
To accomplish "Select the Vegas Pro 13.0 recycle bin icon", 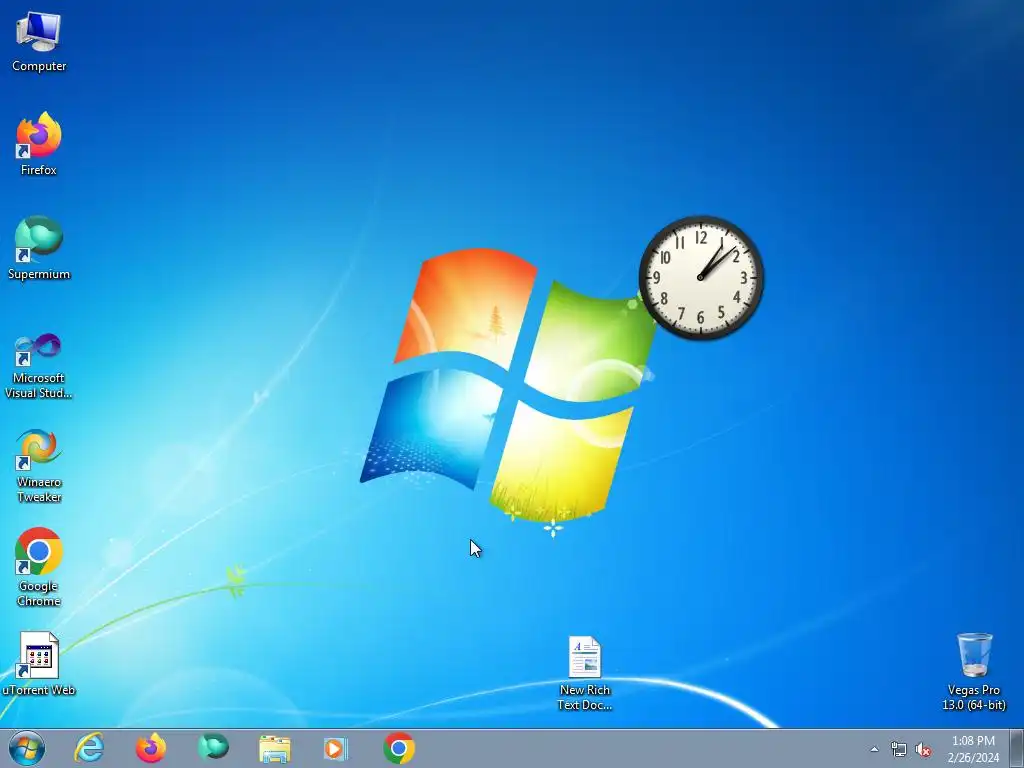I will pos(974,671).
